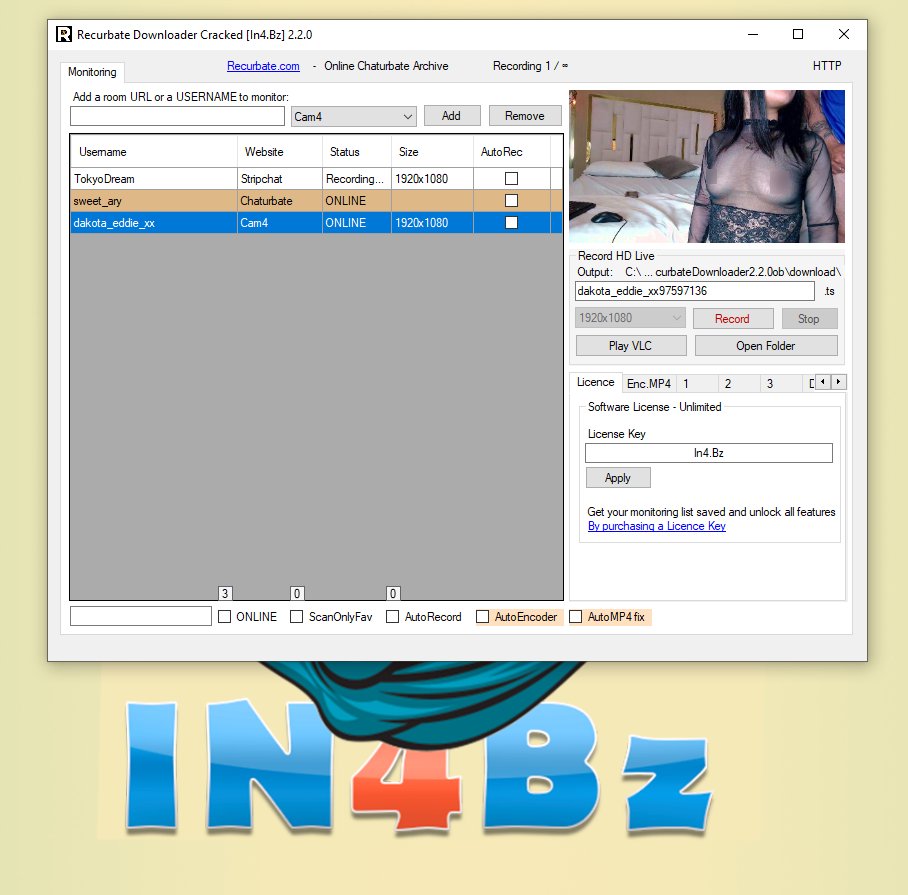This screenshot has width=908, height=895.
Task: Click the room URL or username input field
Action: (177, 116)
